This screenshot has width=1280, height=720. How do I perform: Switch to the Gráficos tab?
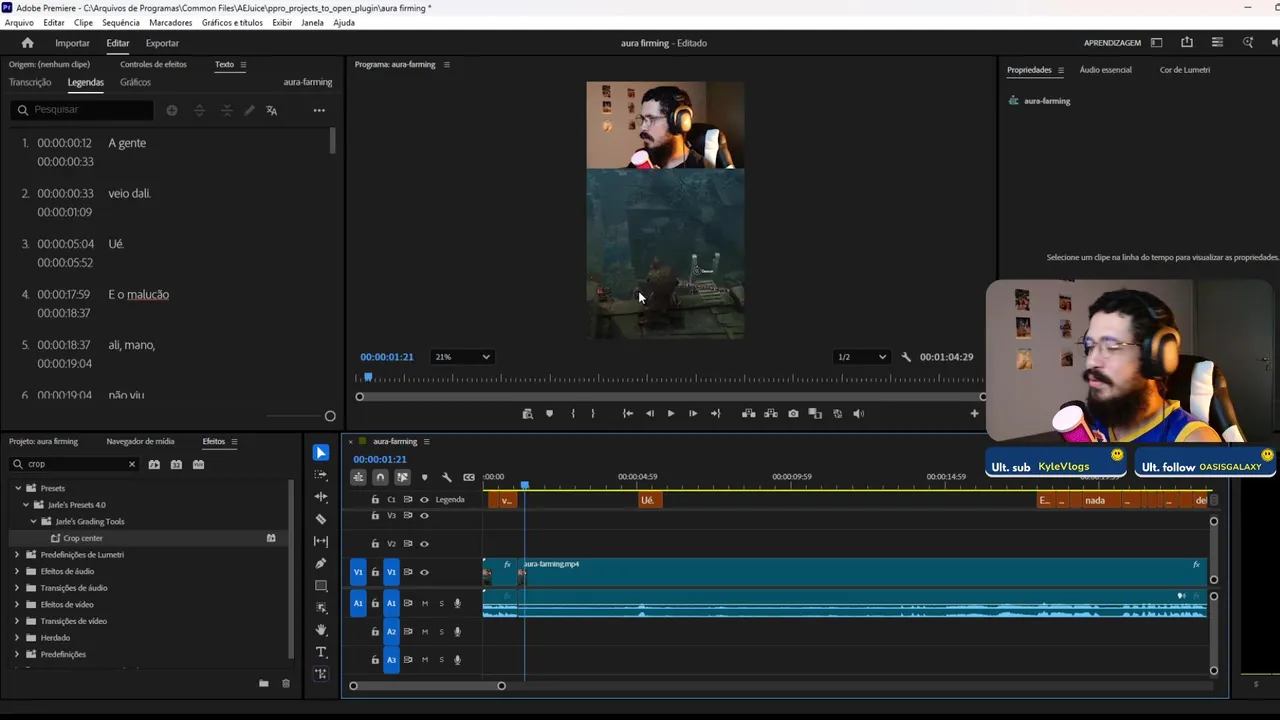tap(135, 82)
